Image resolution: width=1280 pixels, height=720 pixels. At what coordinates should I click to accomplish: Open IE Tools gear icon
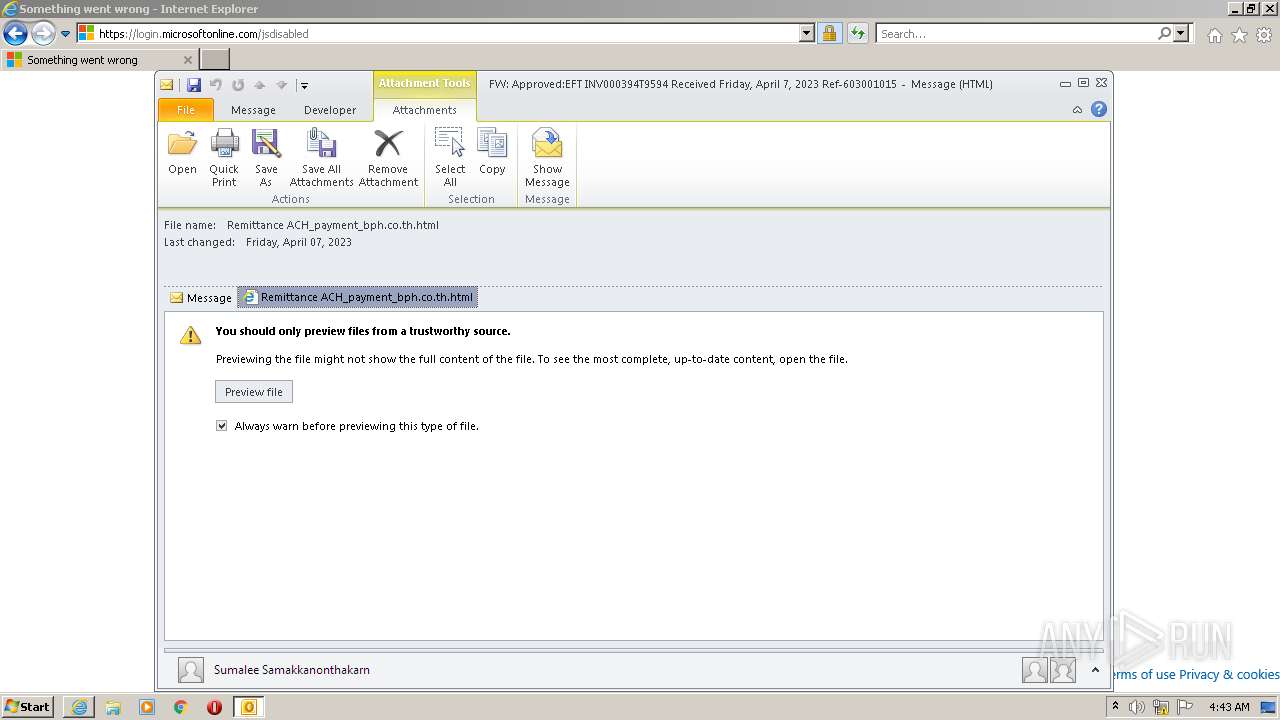click(1264, 35)
